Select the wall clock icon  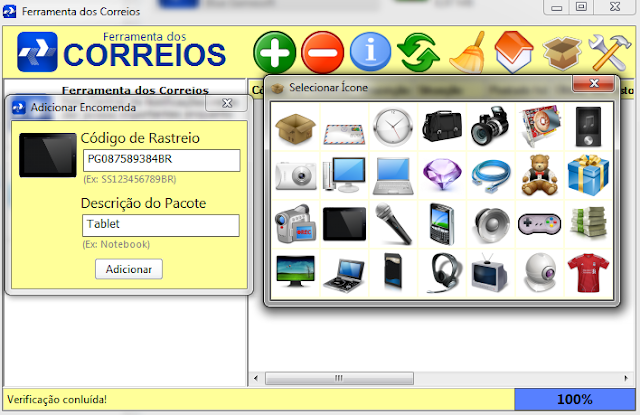click(x=393, y=127)
